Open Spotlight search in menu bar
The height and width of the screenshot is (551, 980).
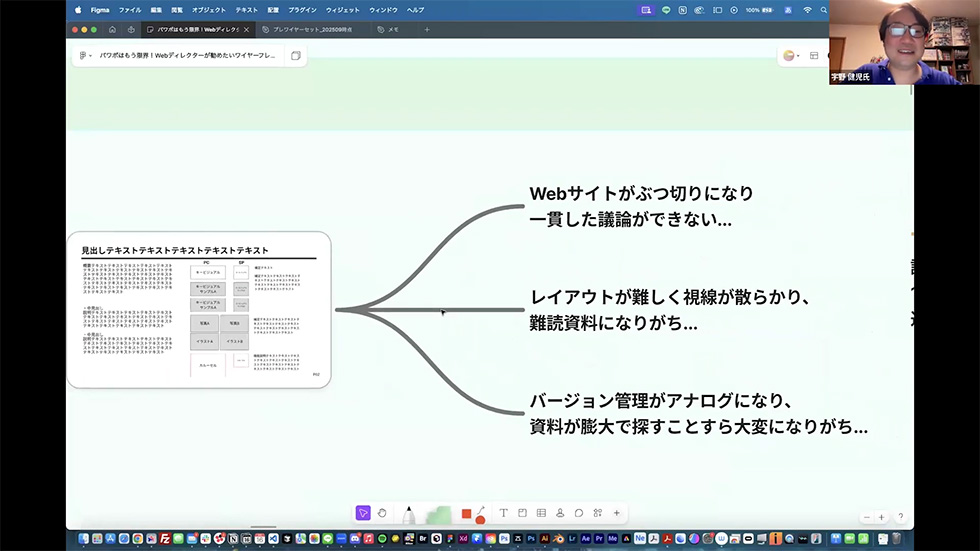click(824, 10)
